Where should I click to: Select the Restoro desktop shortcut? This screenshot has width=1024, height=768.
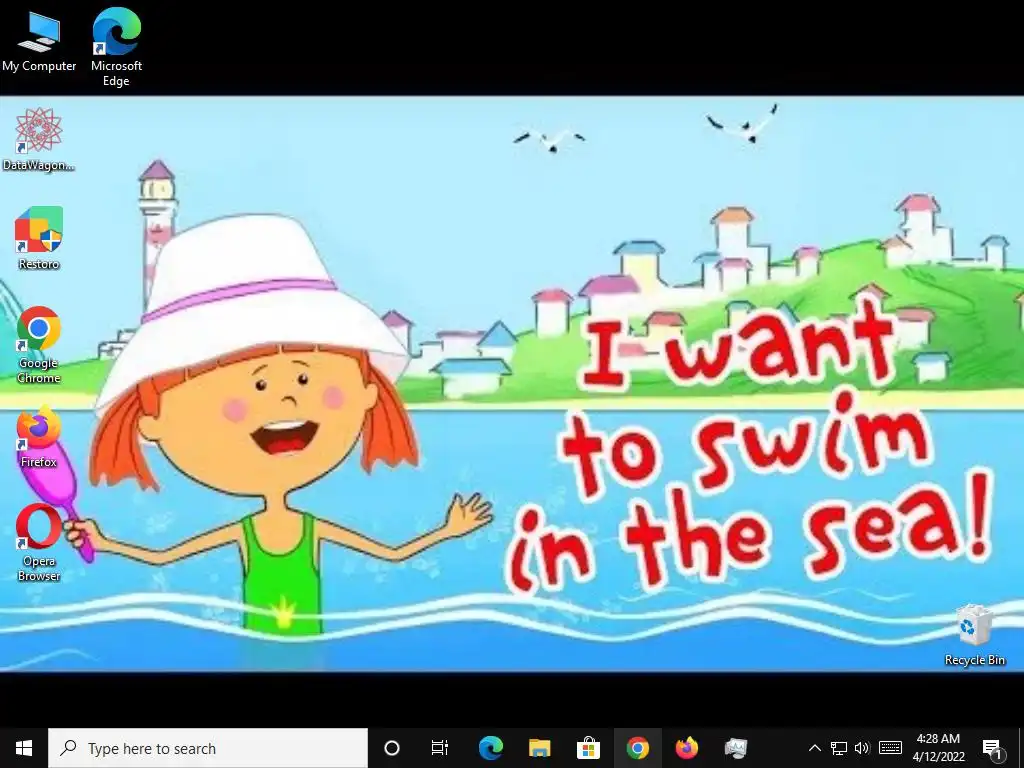tap(39, 238)
